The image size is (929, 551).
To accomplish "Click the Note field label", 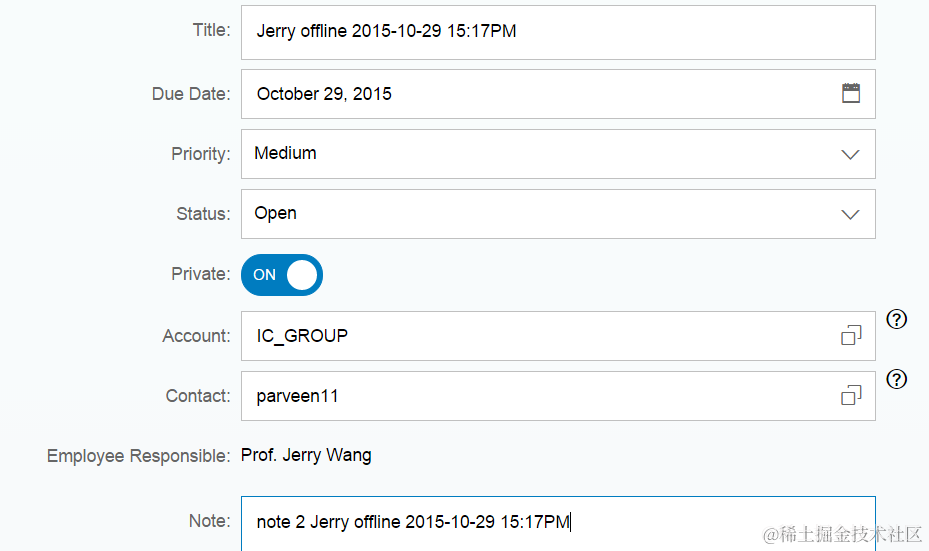I will pos(209,521).
